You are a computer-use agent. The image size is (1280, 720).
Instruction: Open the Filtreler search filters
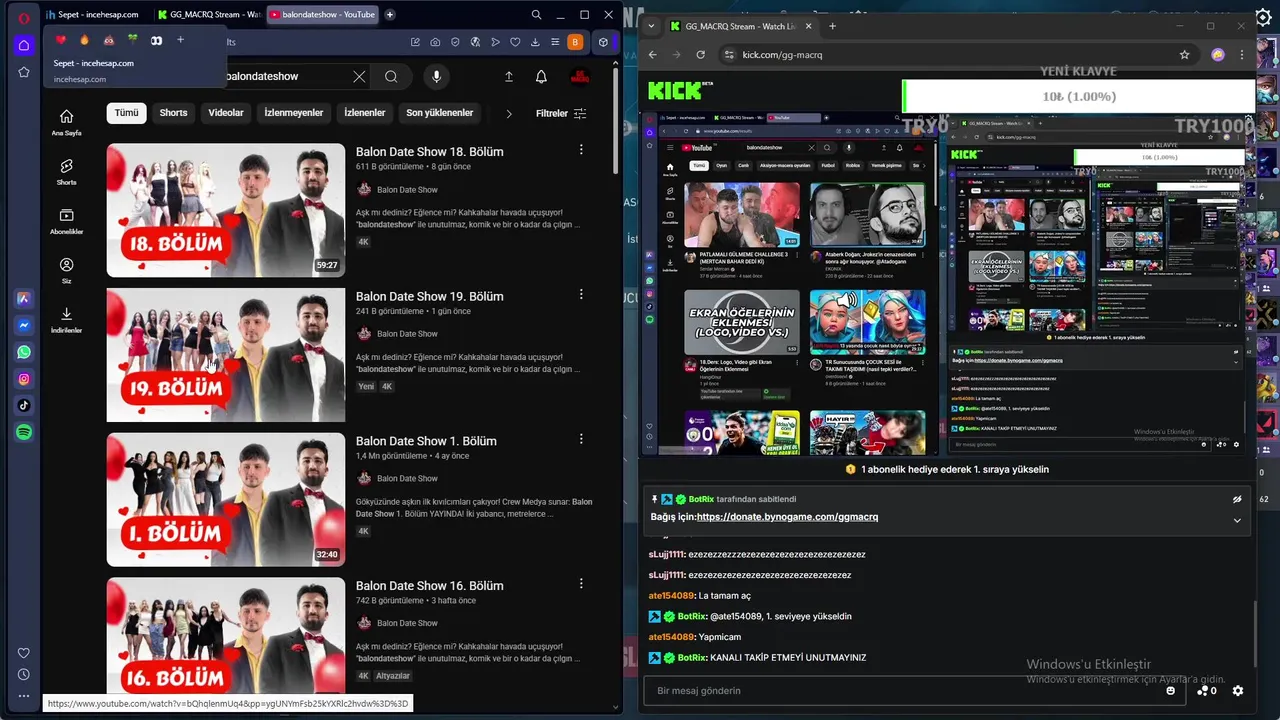click(561, 113)
